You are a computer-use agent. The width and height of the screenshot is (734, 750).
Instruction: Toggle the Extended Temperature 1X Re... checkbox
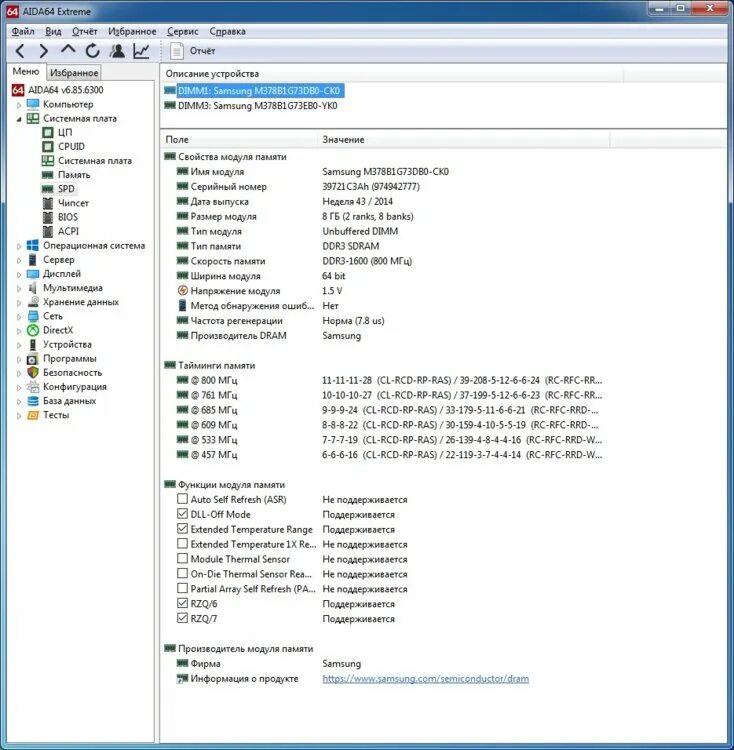[182, 543]
